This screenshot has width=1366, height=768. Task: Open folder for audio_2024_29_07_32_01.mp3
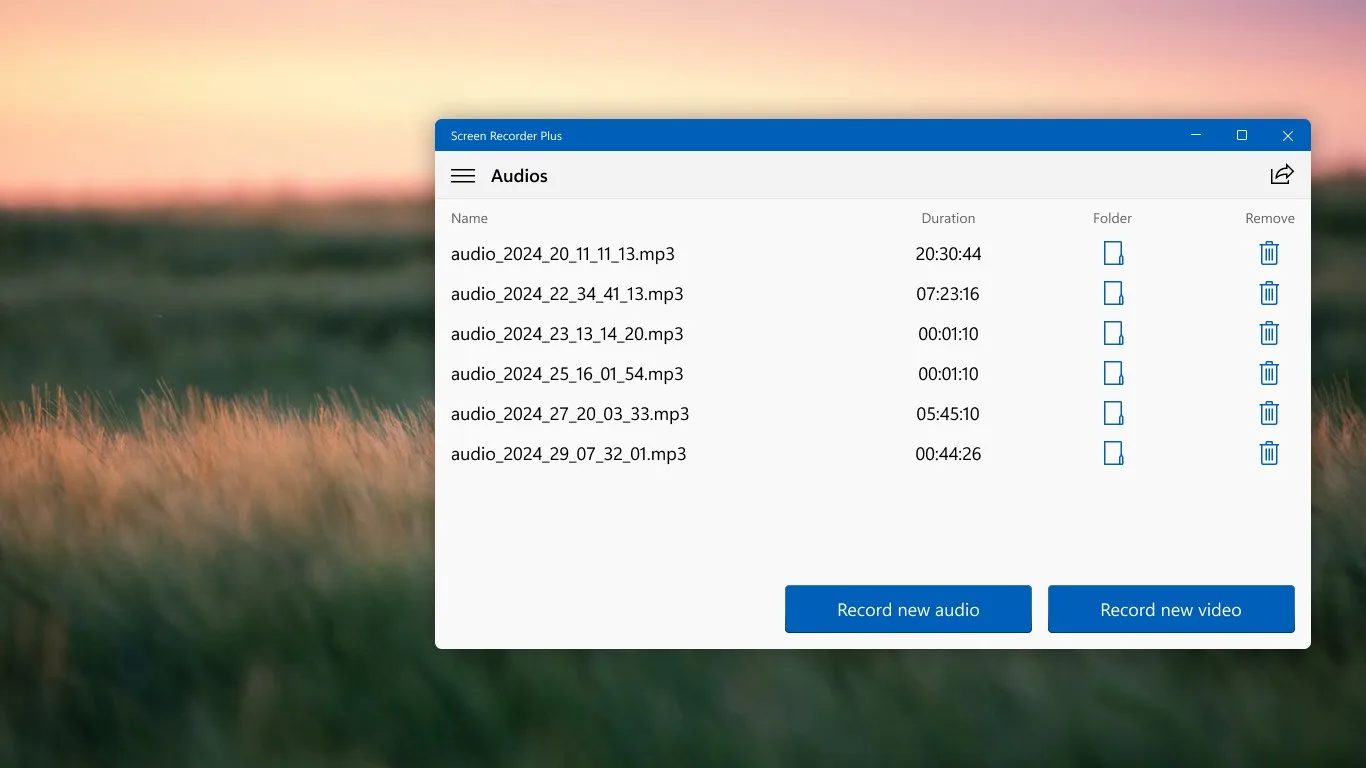tap(1113, 453)
